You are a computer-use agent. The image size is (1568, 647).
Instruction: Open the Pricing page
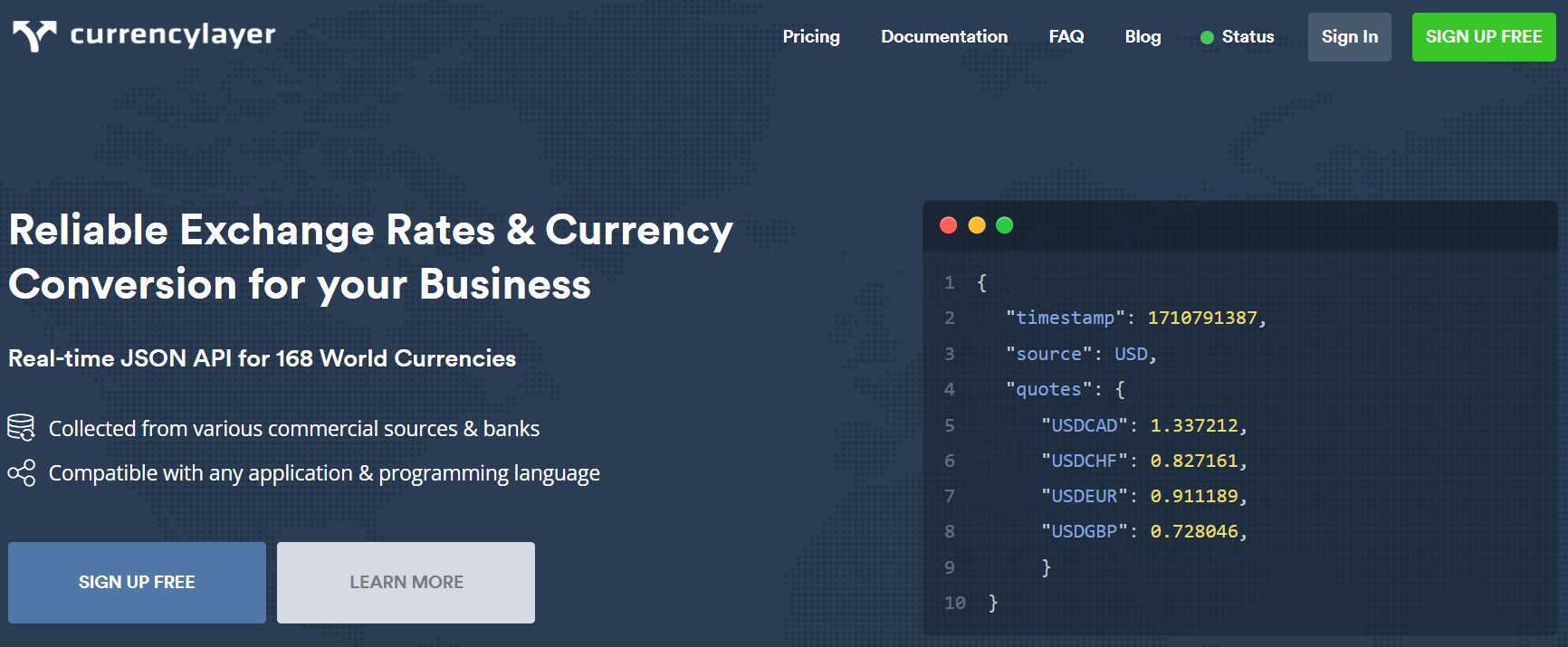coord(811,36)
